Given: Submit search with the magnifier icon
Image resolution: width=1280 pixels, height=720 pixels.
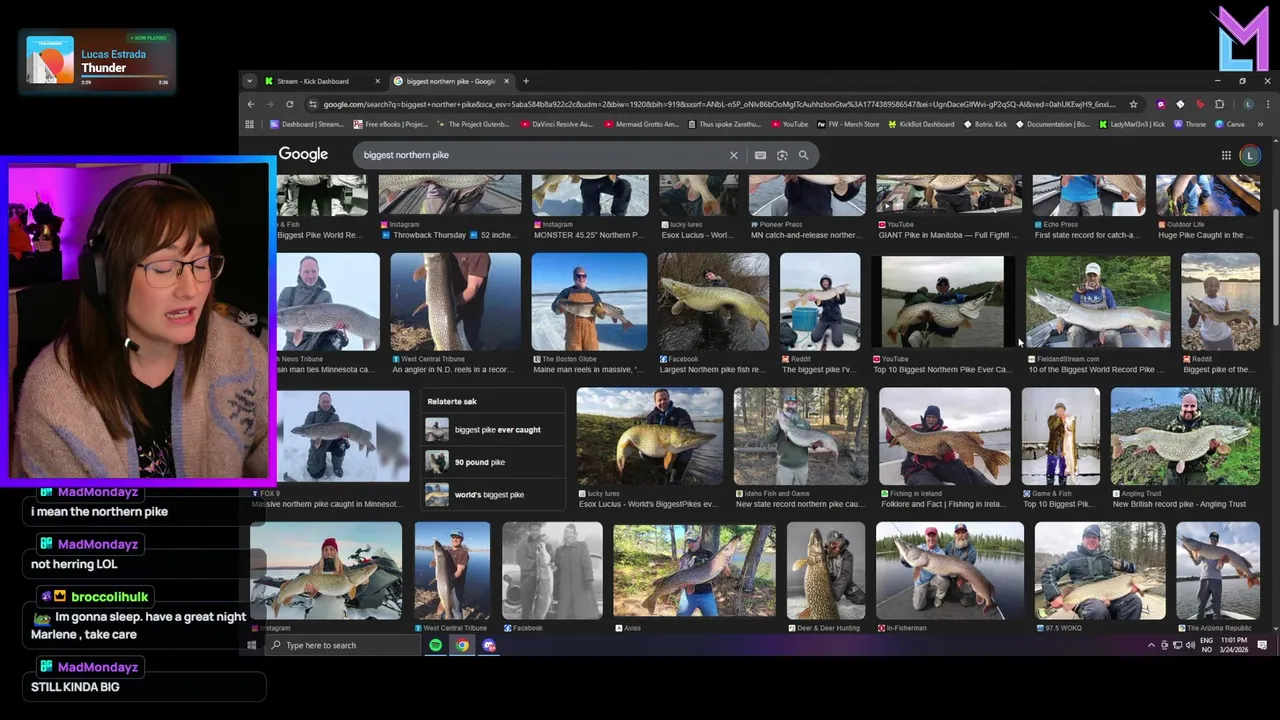Looking at the screenshot, I should (x=803, y=155).
